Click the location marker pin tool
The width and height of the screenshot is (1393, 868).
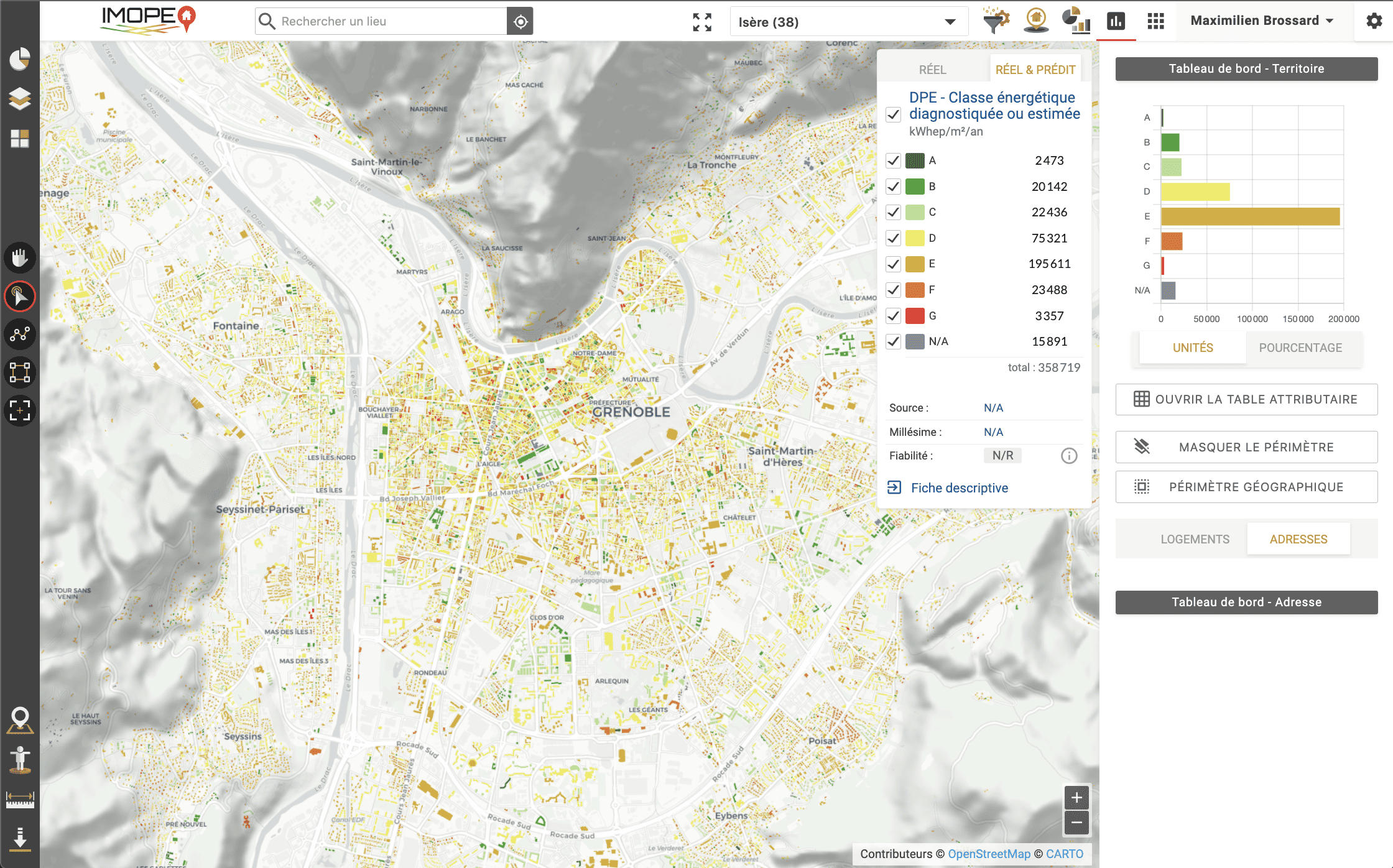20,721
